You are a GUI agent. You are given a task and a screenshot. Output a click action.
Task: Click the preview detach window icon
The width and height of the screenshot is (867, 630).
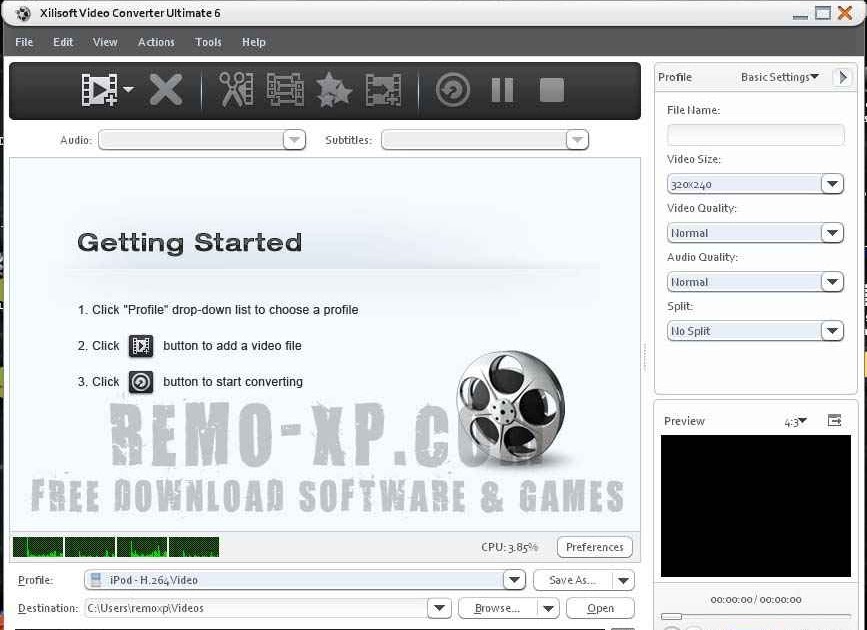pyautogui.click(x=834, y=421)
